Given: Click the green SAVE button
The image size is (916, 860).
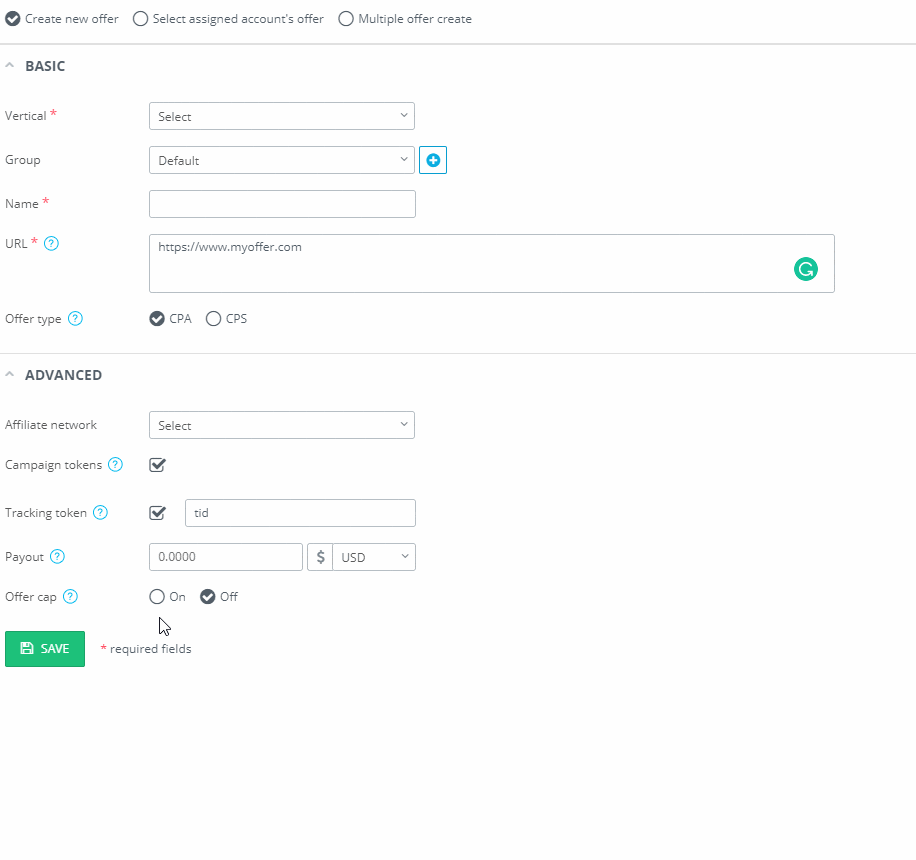Looking at the screenshot, I should click(x=45, y=649).
